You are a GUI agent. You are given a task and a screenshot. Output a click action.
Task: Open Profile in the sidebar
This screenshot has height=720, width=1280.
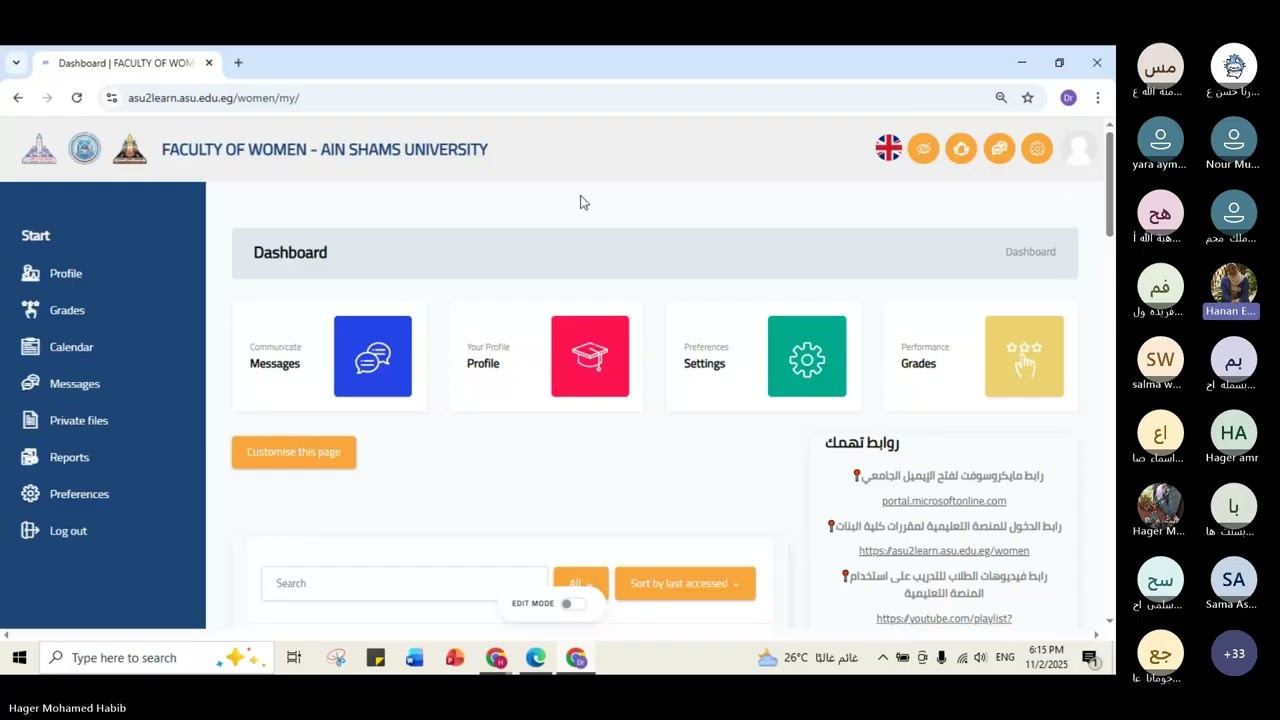(x=66, y=274)
